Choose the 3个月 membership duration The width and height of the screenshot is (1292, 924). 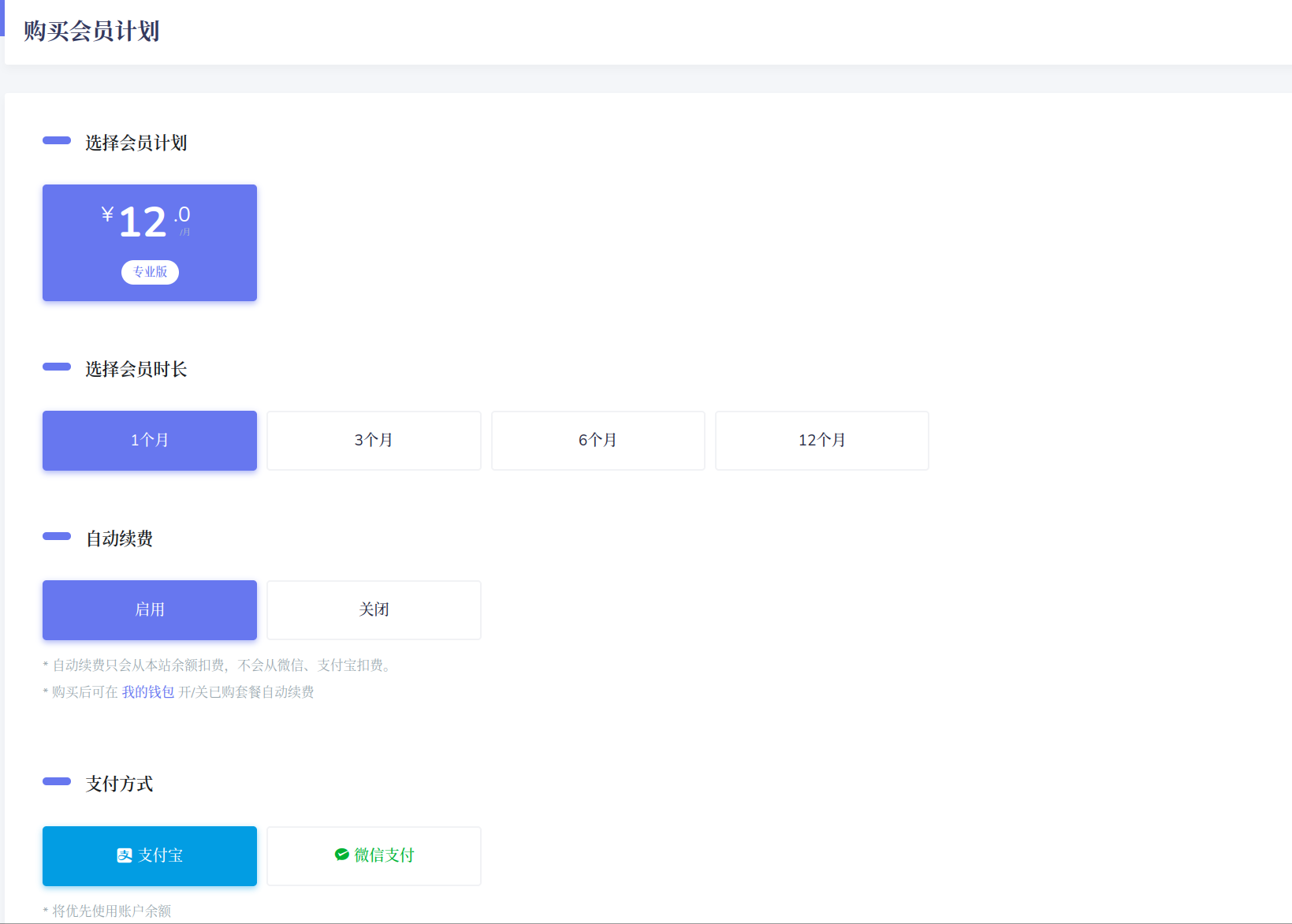[x=374, y=441]
